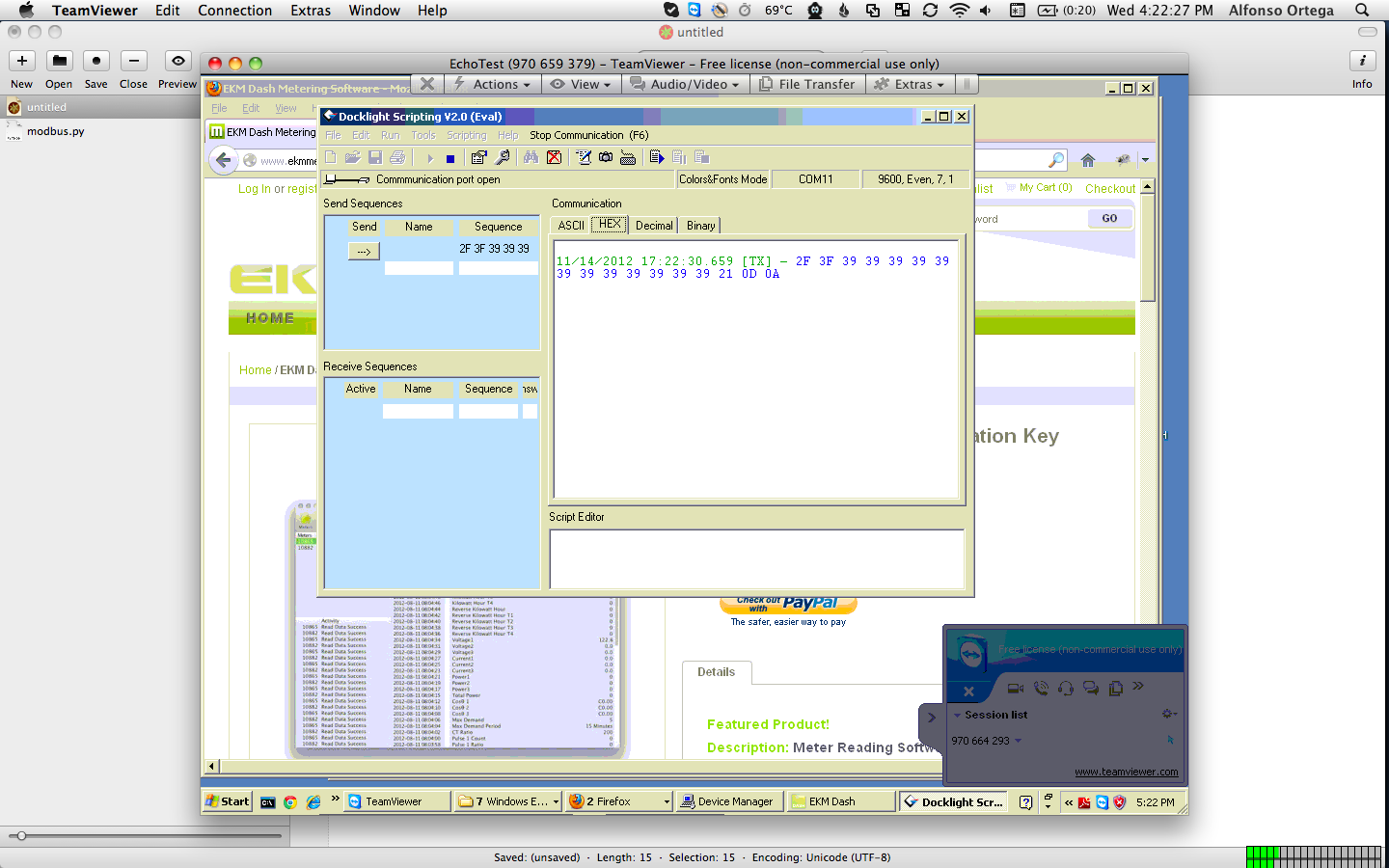Click inside the Script Editor text area

(x=756, y=558)
